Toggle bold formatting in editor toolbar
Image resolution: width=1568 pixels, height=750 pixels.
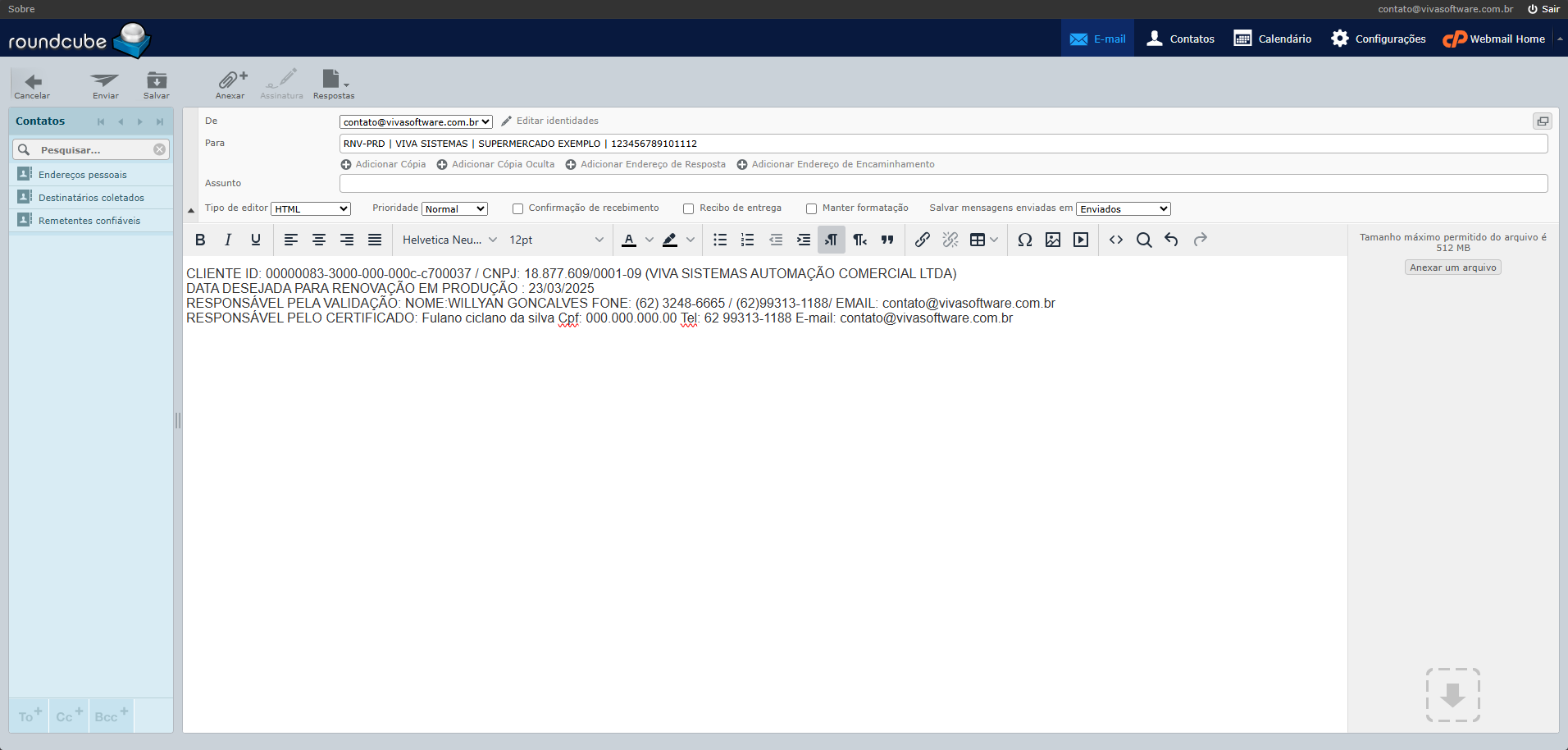pyautogui.click(x=200, y=240)
